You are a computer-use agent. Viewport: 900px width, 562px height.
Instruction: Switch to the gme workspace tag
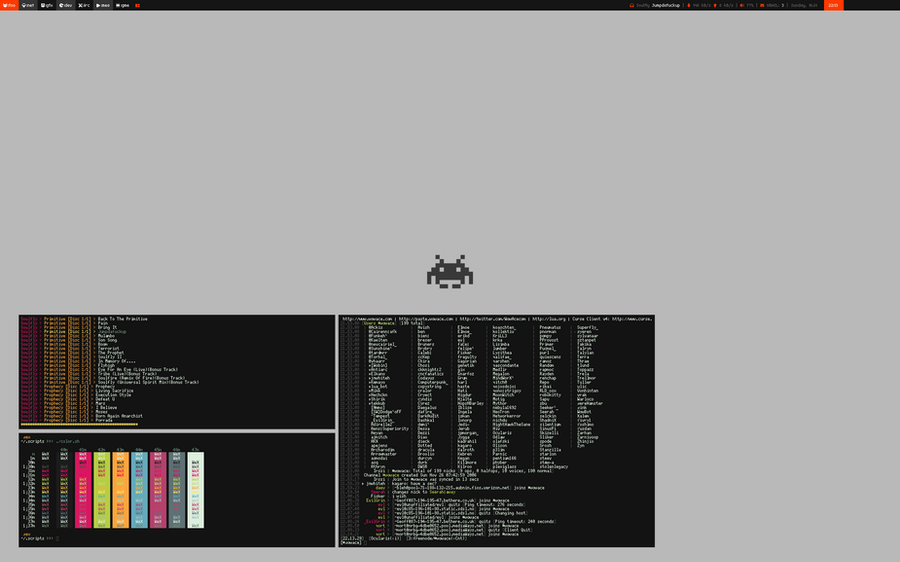(x=122, y=5)
